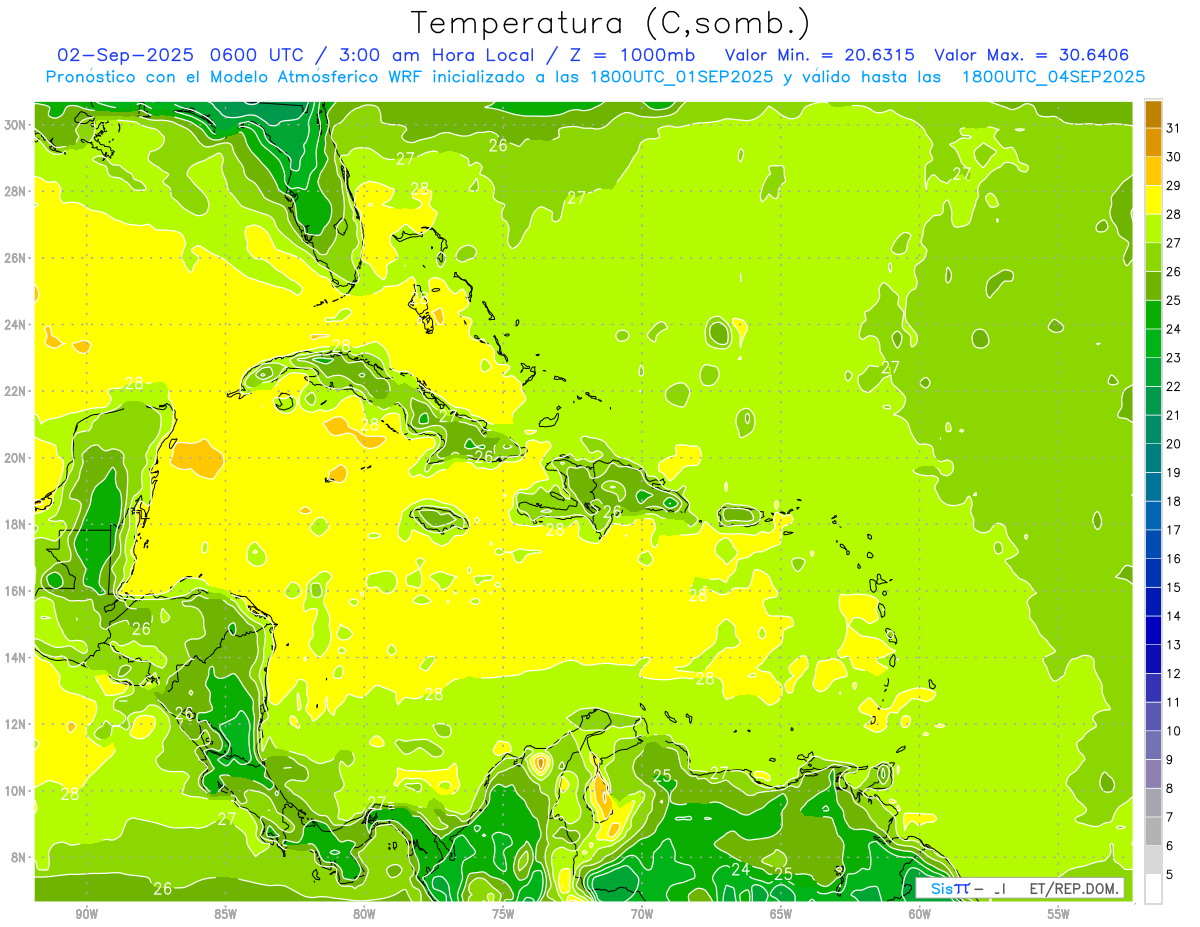
Task: Click the 65W longitude axis label
Action: 781,914
